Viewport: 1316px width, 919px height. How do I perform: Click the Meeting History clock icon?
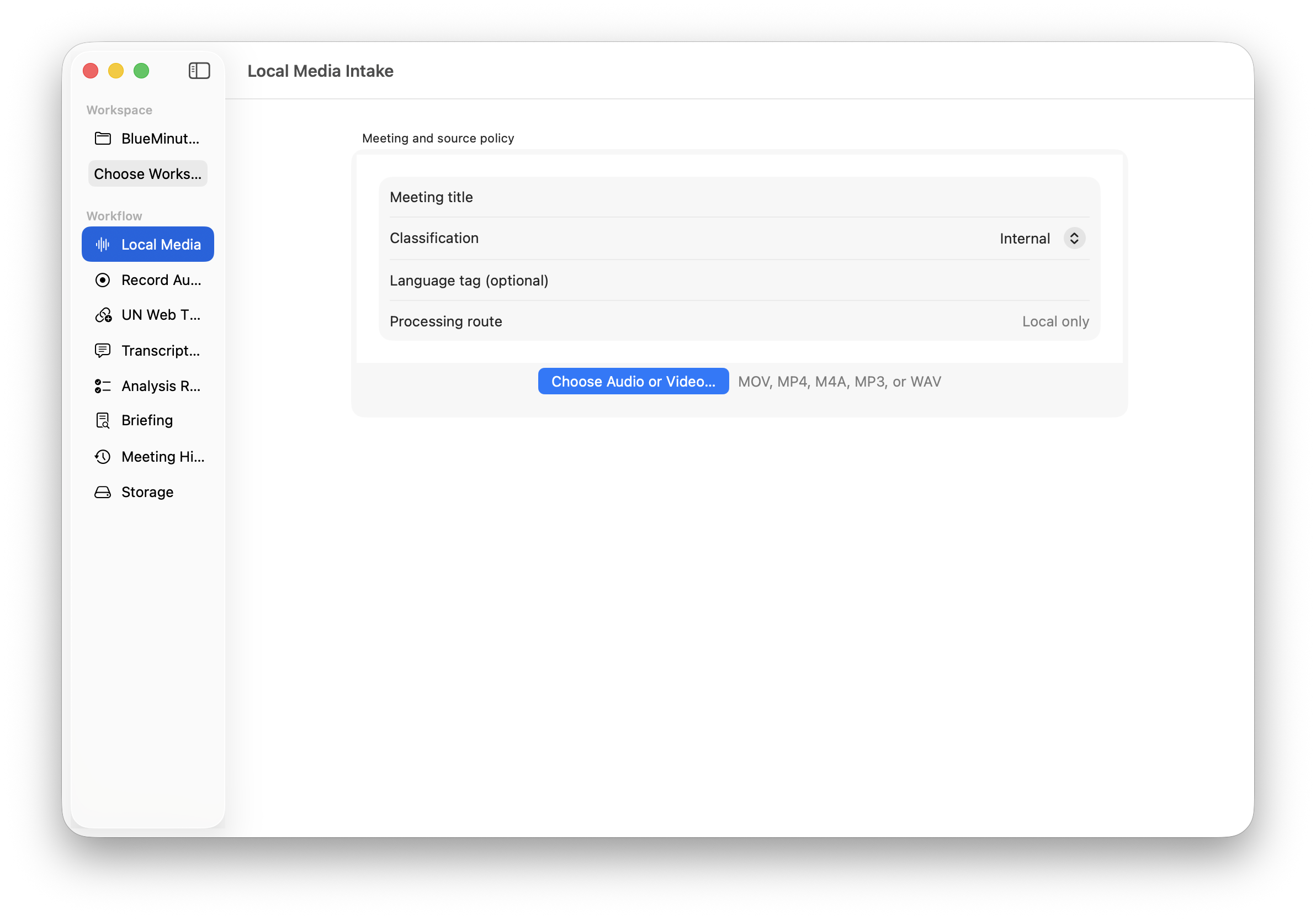(103, 456)
